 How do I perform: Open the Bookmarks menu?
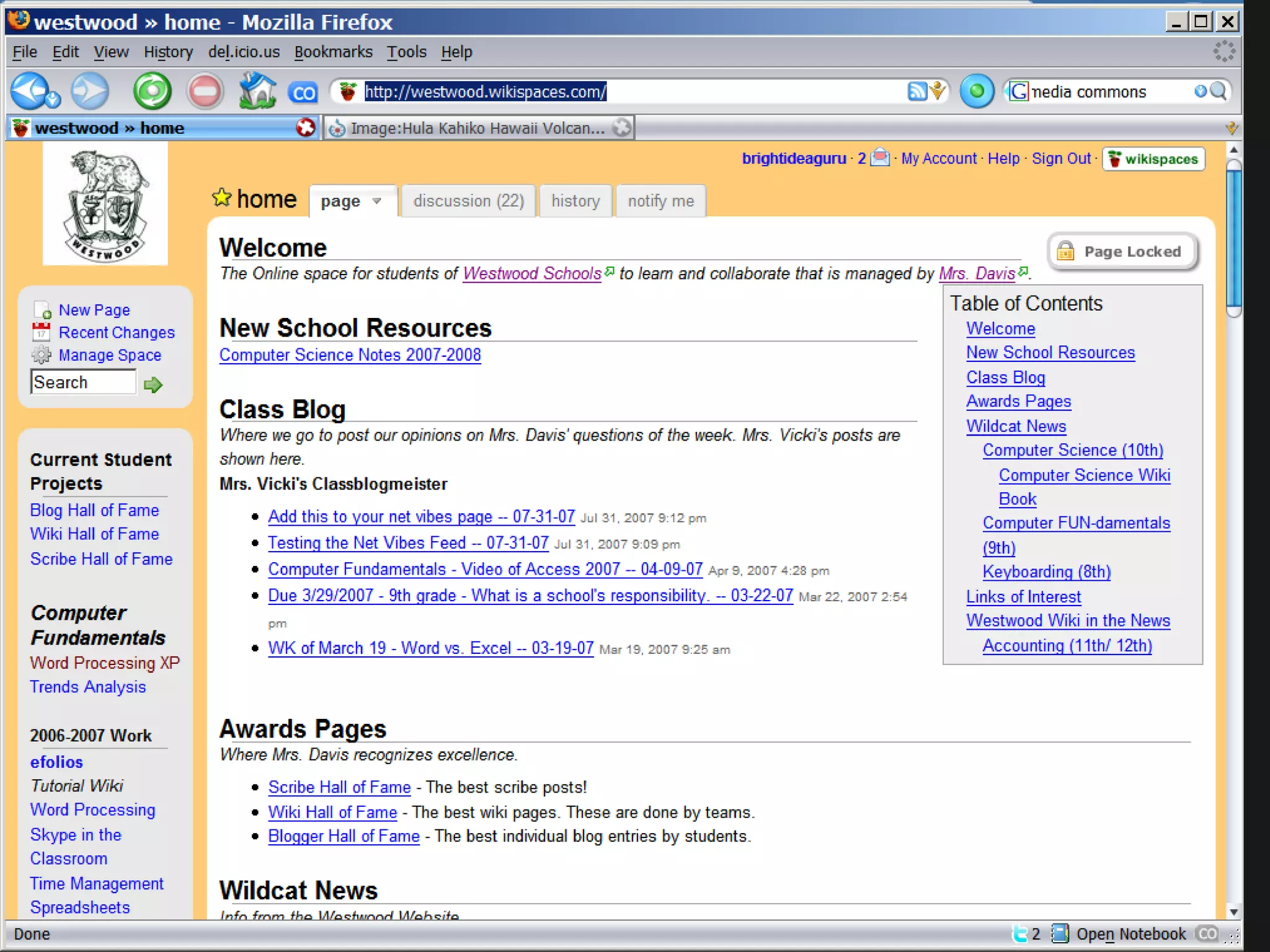click(333, 52)
